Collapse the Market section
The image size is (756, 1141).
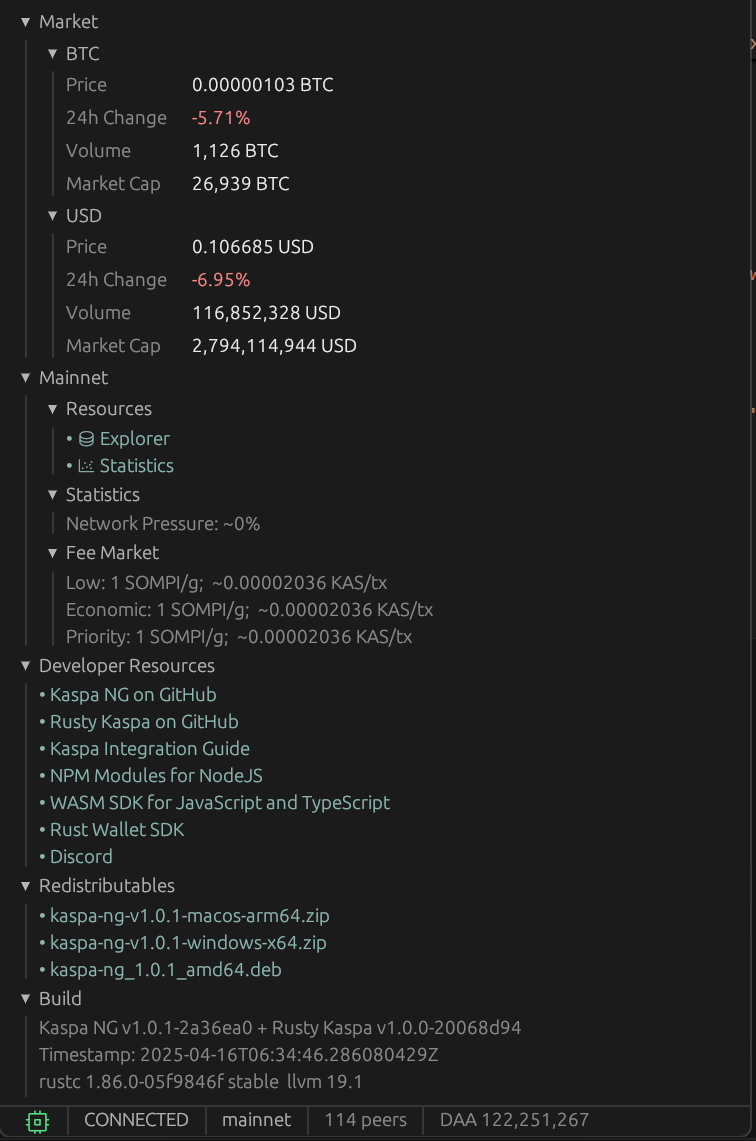pos(26,22)
